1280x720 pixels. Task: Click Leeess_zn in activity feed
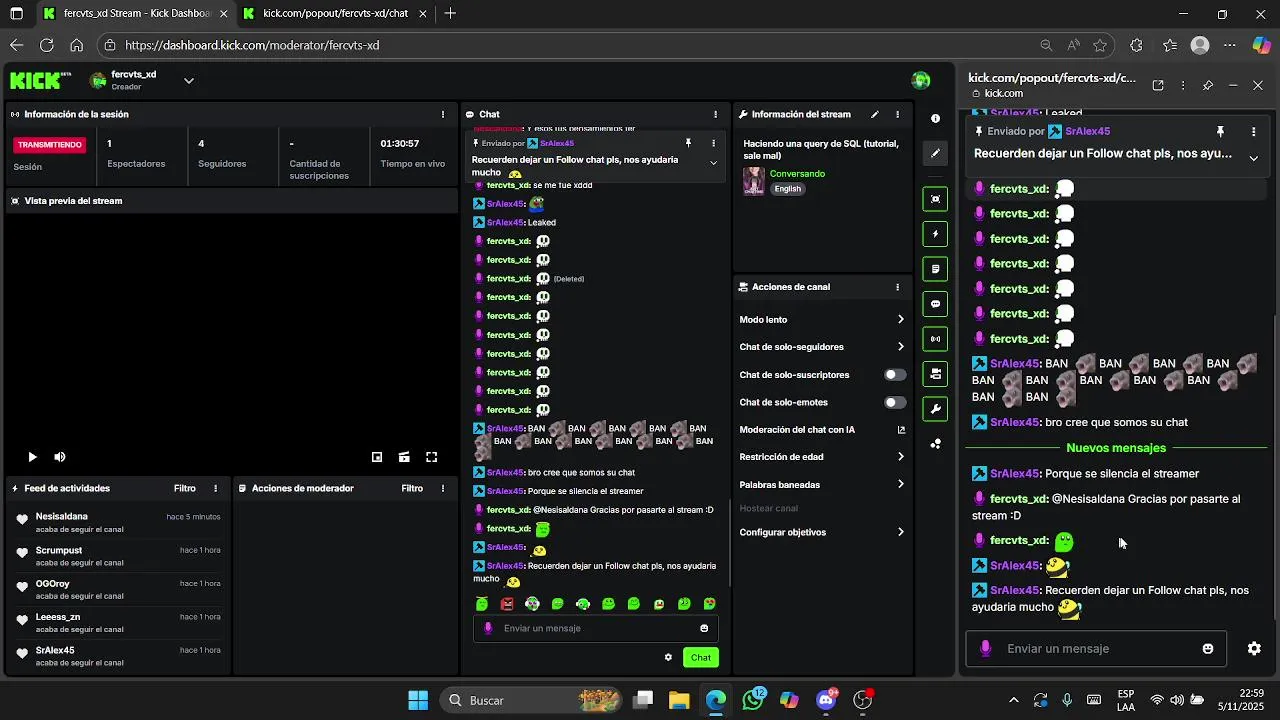tap(58, 617)
